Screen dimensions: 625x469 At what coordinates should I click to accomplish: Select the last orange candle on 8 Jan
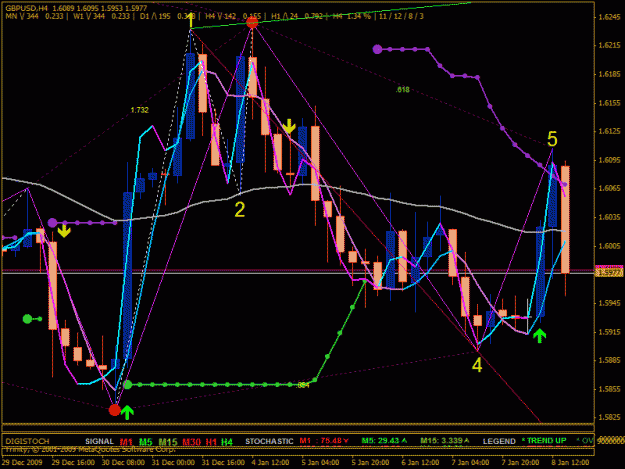(565, 228)
